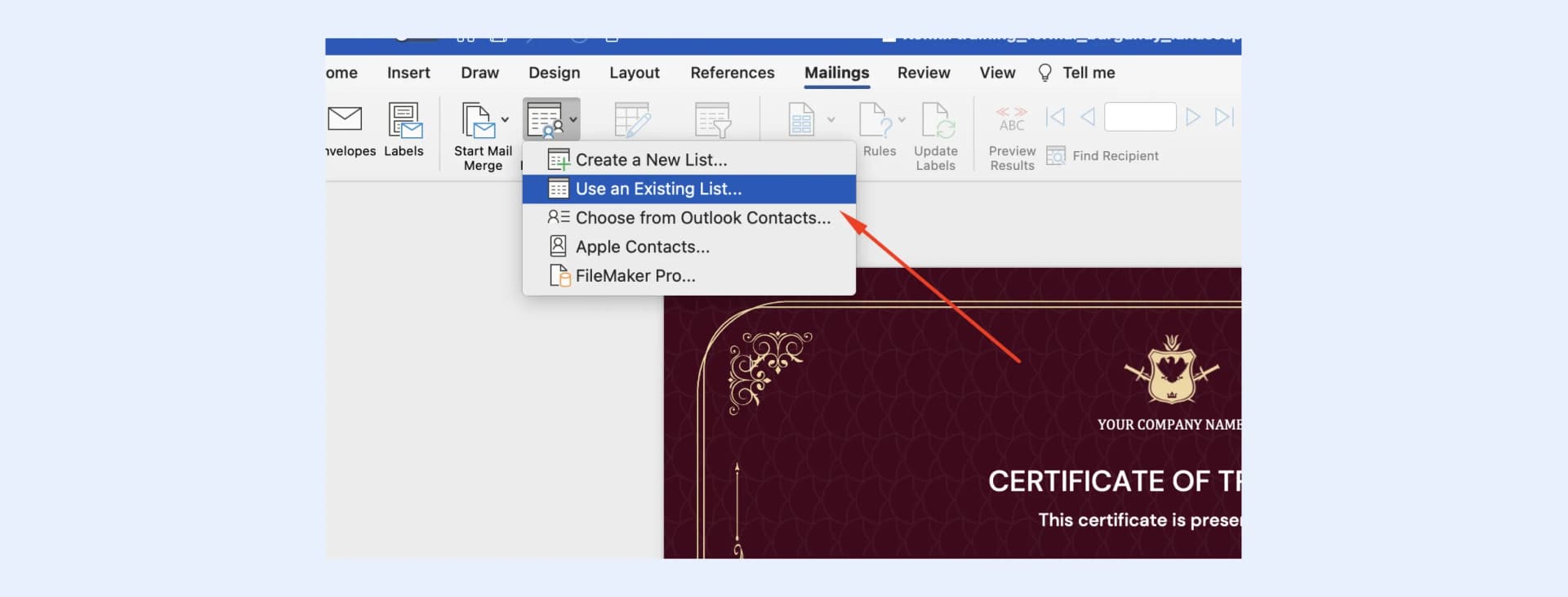This screenshot has height=597, width=1568.
Task: Click the Preview Results label
Action: tap(1012, 158)
